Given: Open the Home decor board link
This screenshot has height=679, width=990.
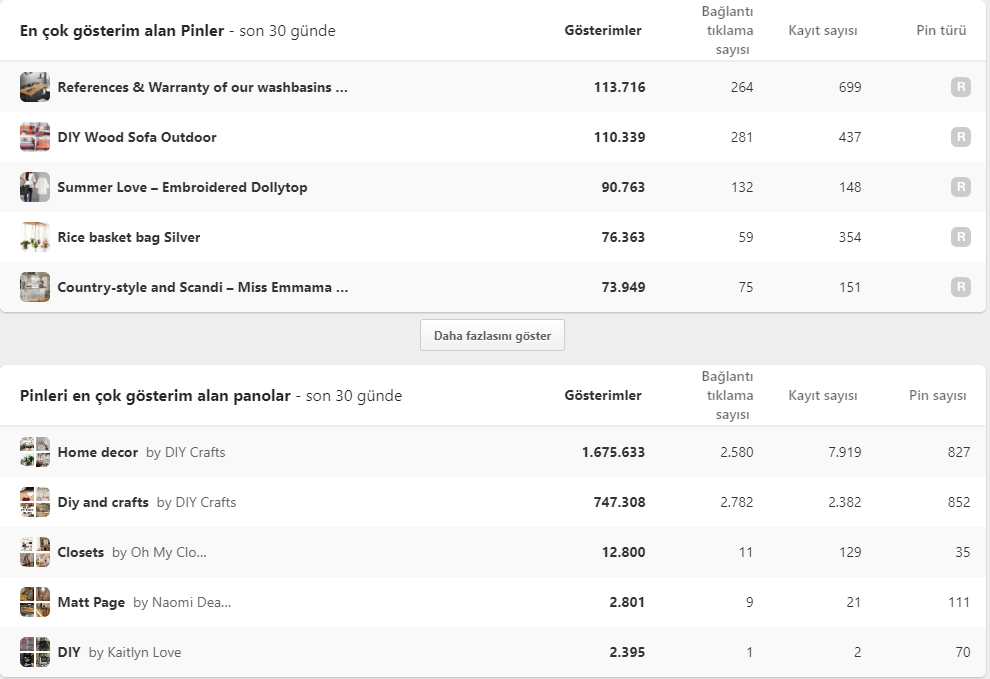Looking at the screenshot, I should [x=98, y=452].
